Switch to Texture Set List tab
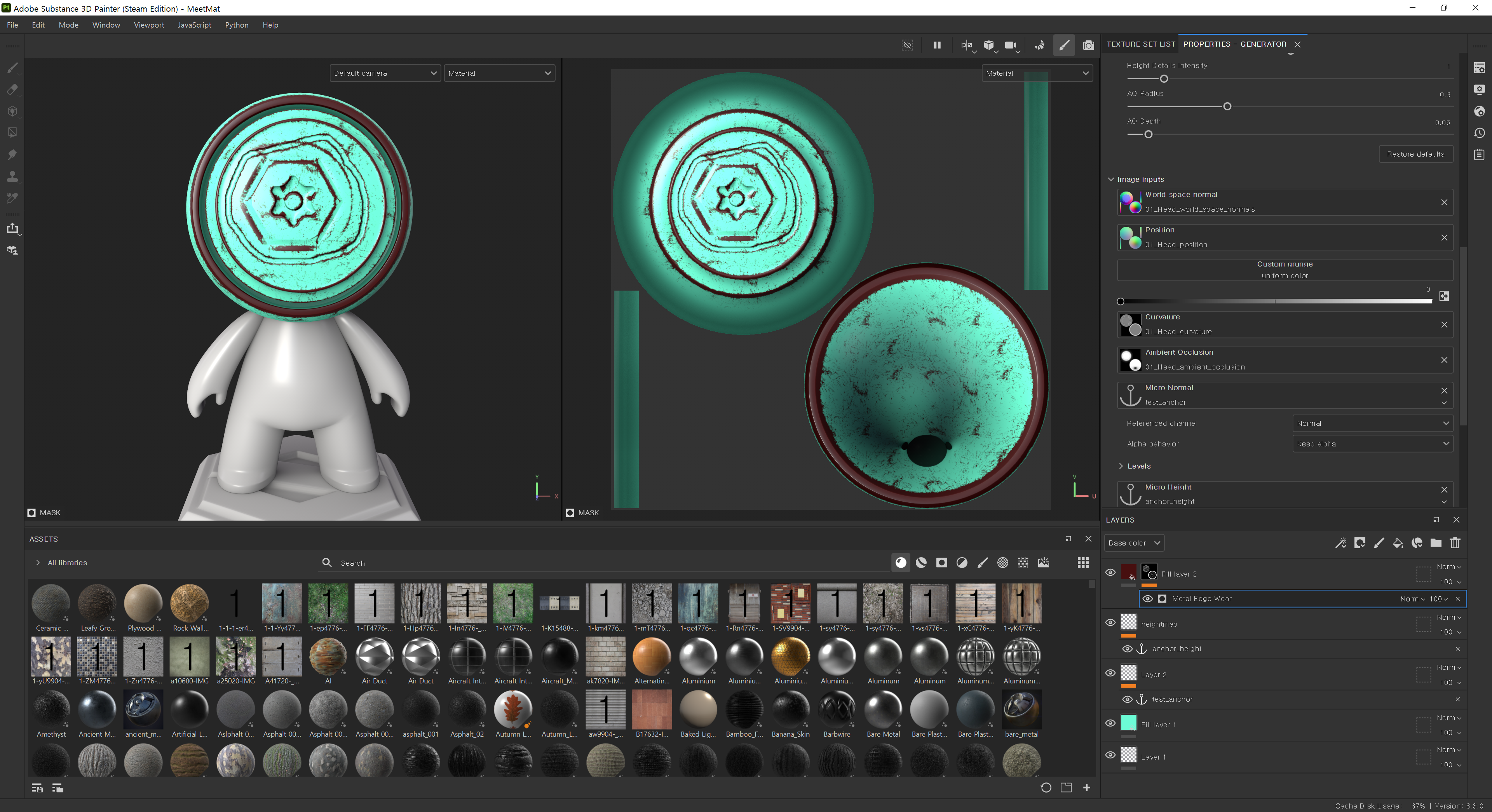This screenshot has height=812, width=1492. 1140,44
